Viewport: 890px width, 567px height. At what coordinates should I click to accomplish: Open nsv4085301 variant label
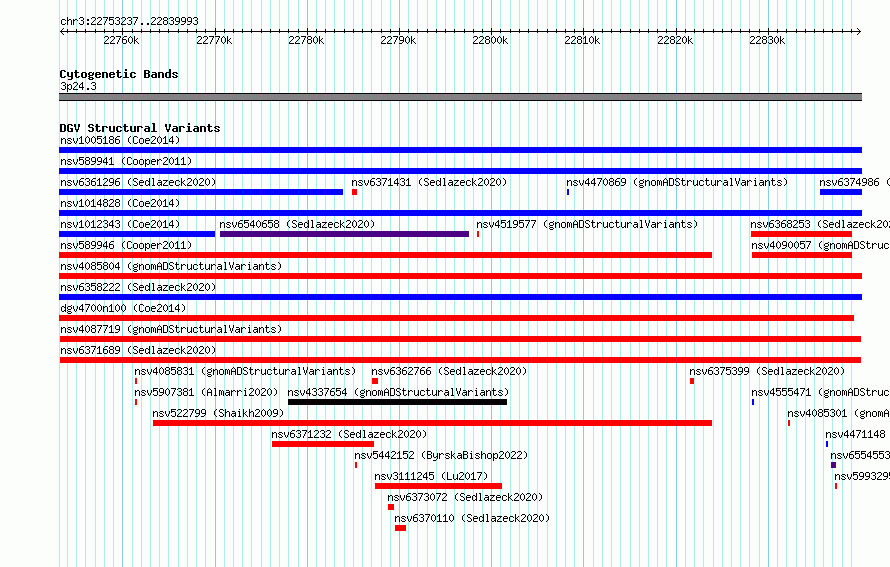tap(838, 413)
